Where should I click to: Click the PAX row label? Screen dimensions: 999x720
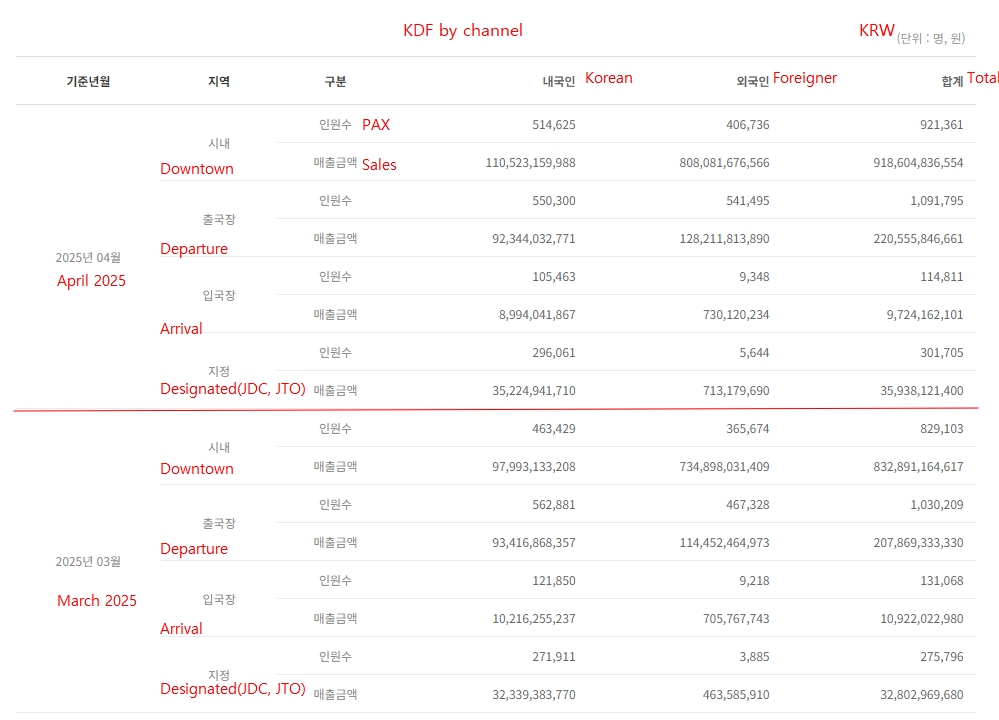(x=376, y=125)
